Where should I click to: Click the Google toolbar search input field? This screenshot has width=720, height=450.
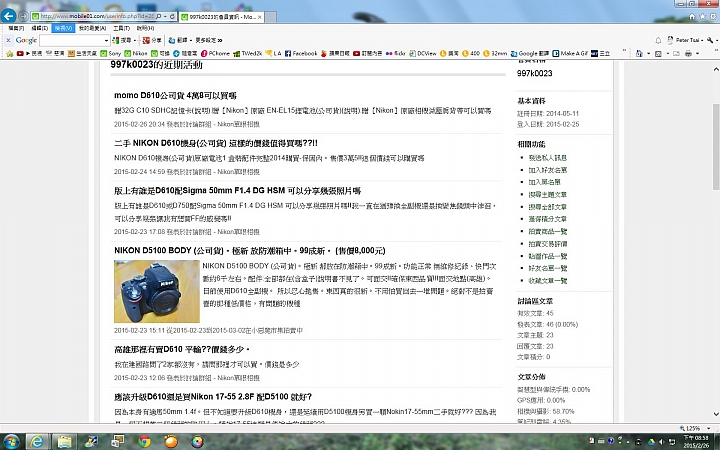[x=72, y=40]
